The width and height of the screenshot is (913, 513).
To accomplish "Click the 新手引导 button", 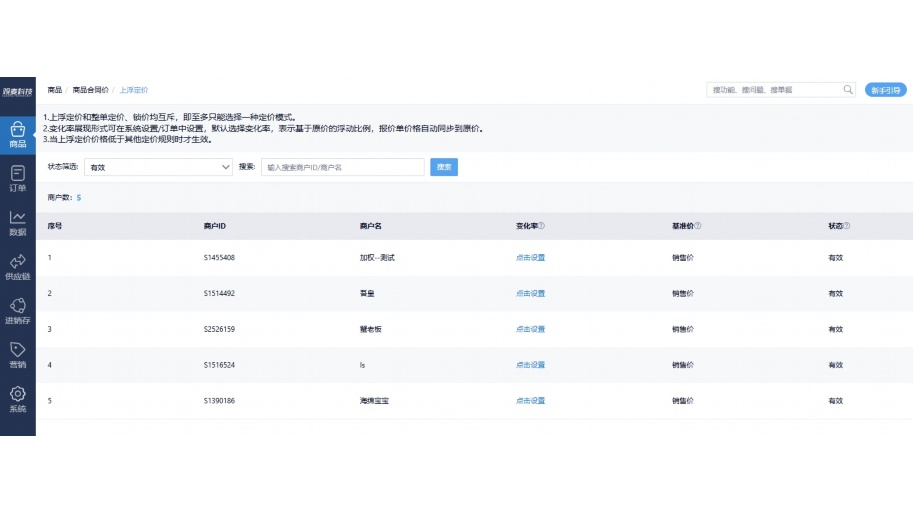I will click(886, 90).
